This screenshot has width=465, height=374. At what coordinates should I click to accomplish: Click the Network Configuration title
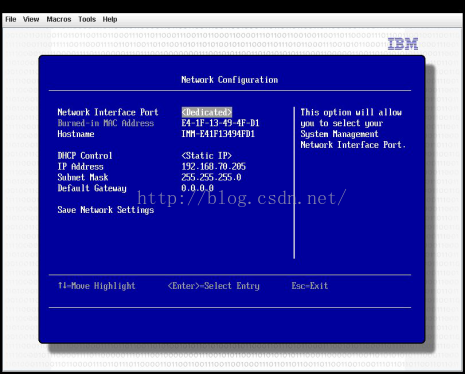pos(230,80)
